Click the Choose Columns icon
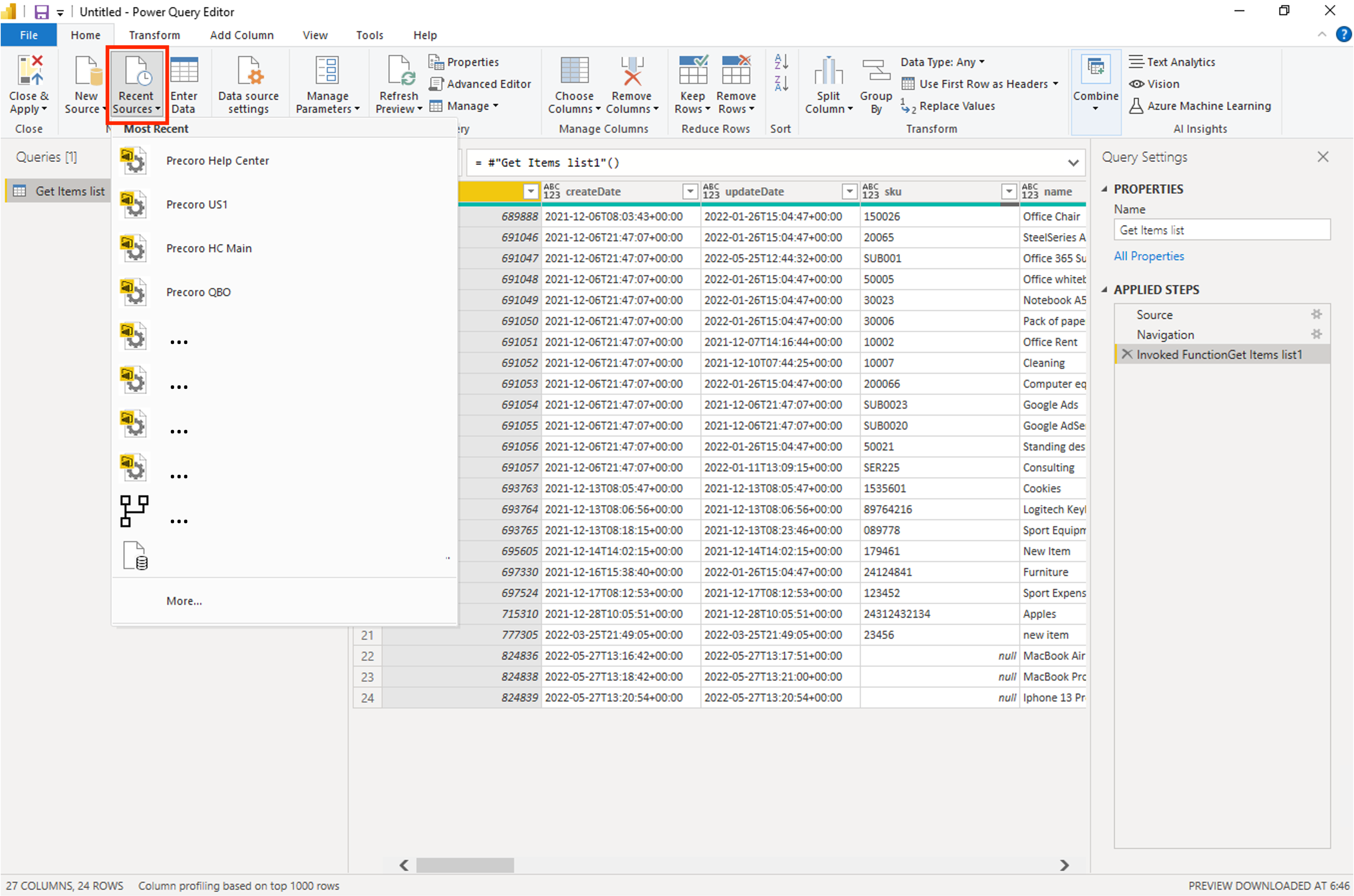The height and width of the screenshot is (896, 1354). 574,71
